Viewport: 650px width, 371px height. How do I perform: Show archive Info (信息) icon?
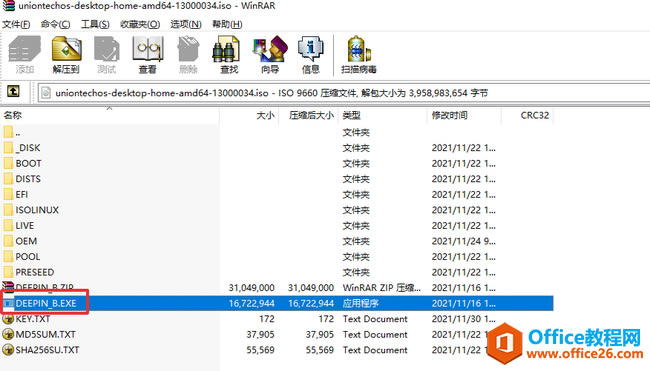[310, 55]
